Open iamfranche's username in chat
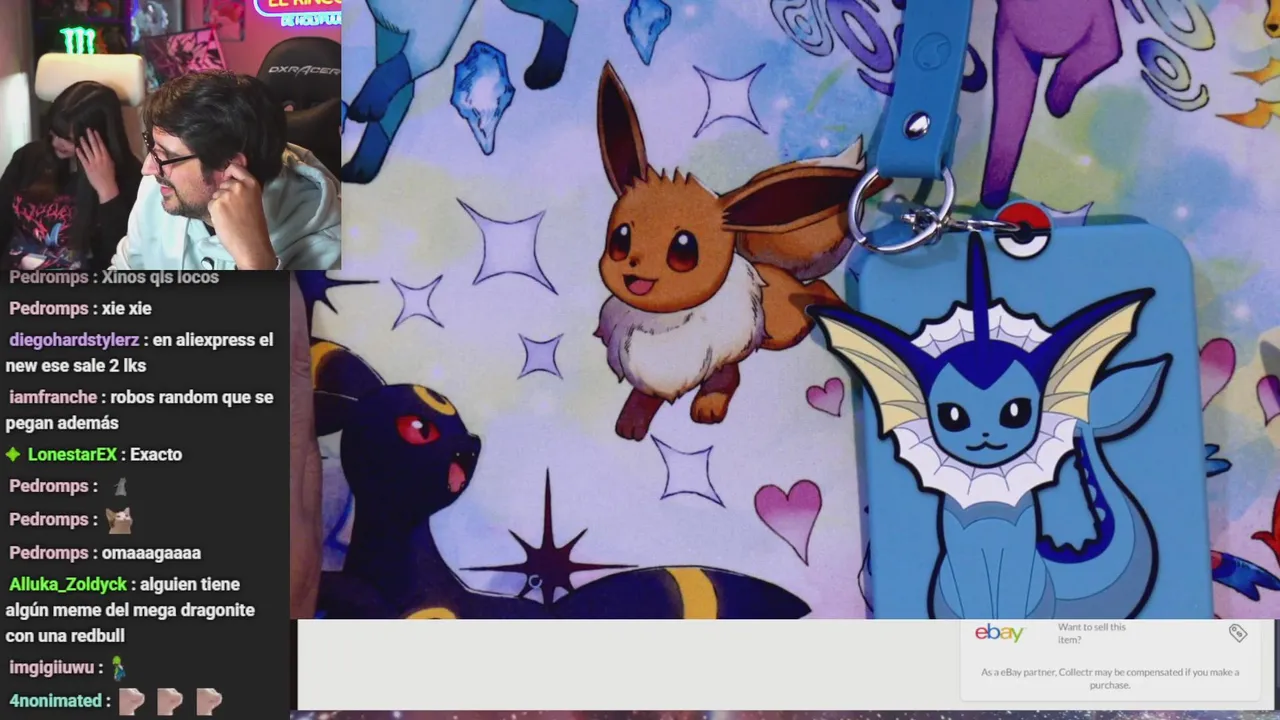 pyautogui.click(x=53, y=397)
